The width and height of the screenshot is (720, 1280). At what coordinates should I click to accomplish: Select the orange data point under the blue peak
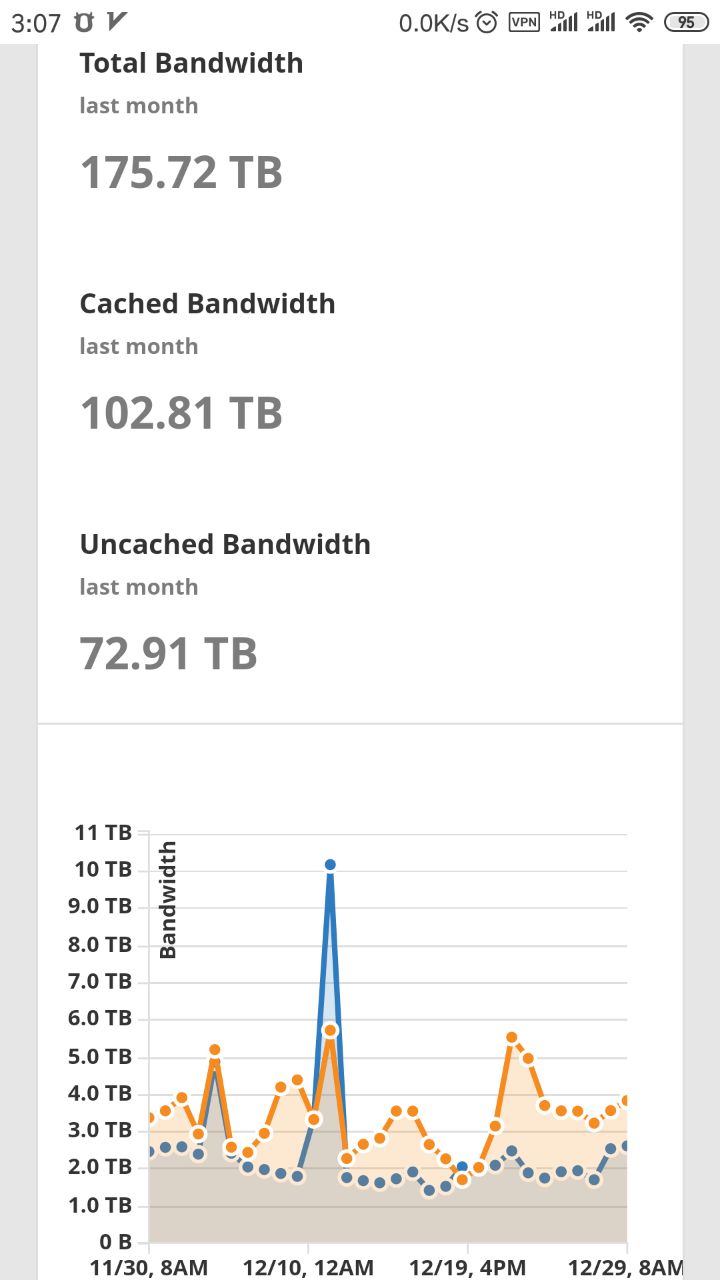[330, 1030]
